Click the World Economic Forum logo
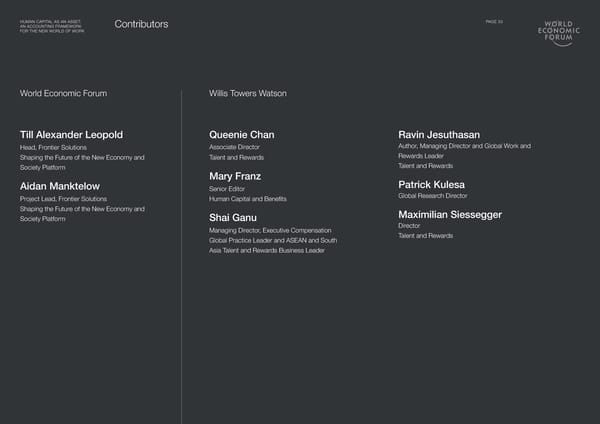Viewport: 600px width, 424px height. click(x=559, y=33)
